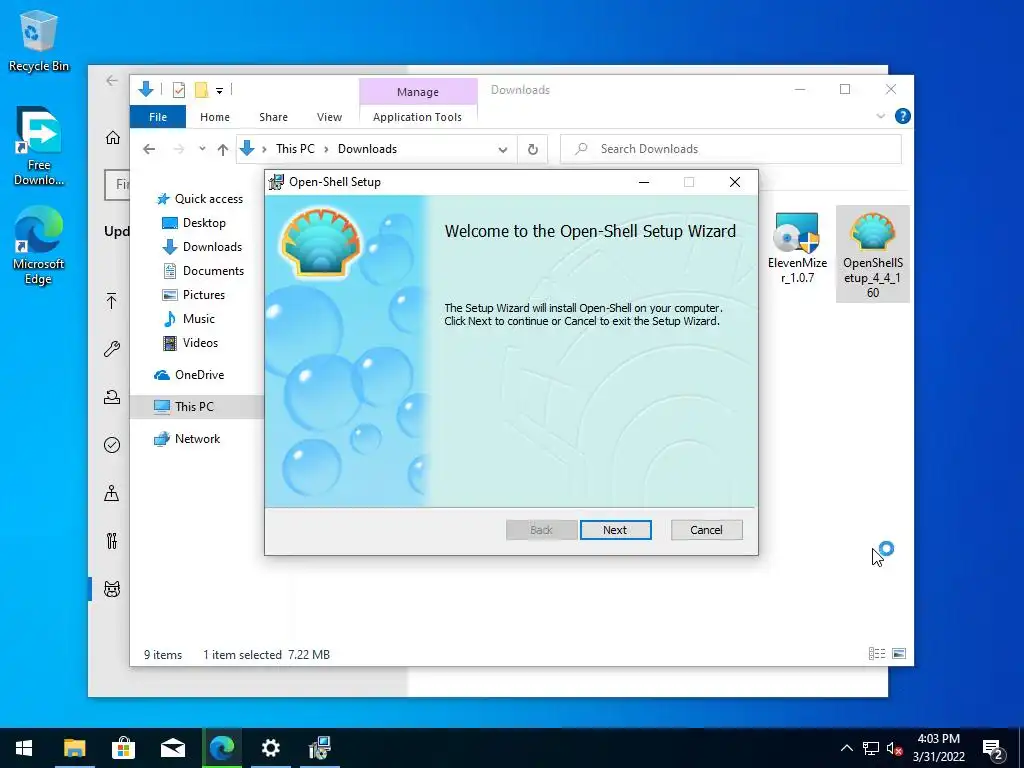1024x768 pixels.
Task: Click the network tray icon
Action: [x=871, y=748]
